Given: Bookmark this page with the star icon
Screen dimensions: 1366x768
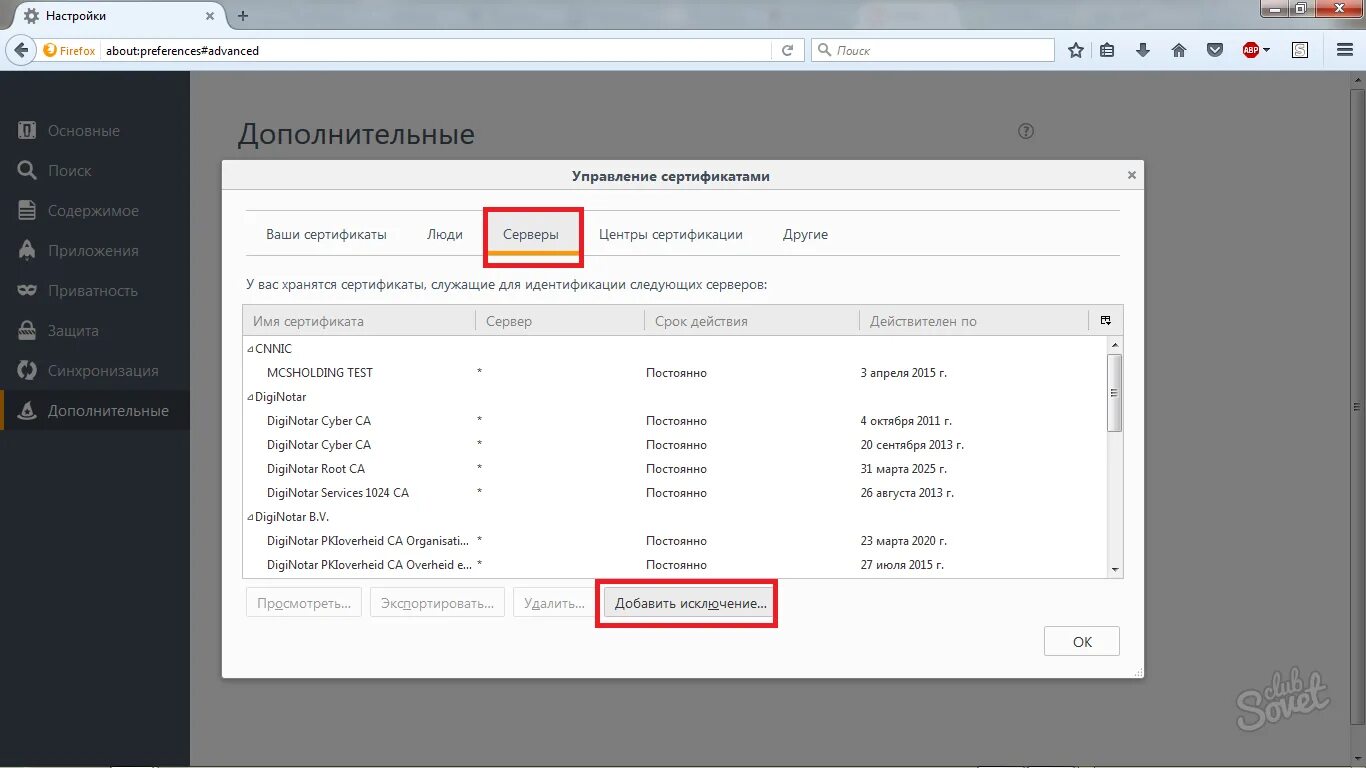Looking at the screenshot, I should (1076, 50).
